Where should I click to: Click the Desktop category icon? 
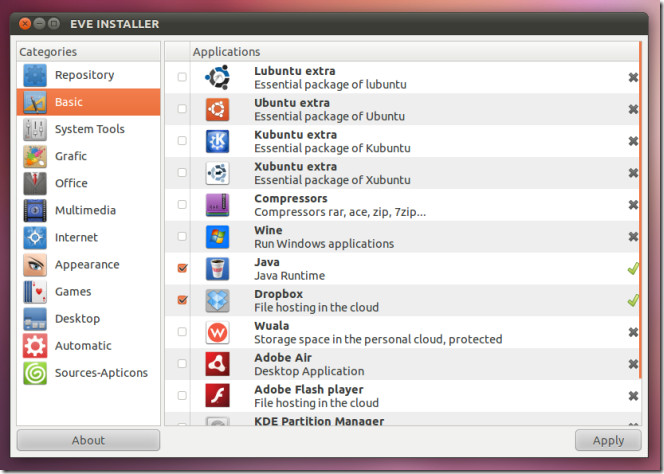(35, 319)
